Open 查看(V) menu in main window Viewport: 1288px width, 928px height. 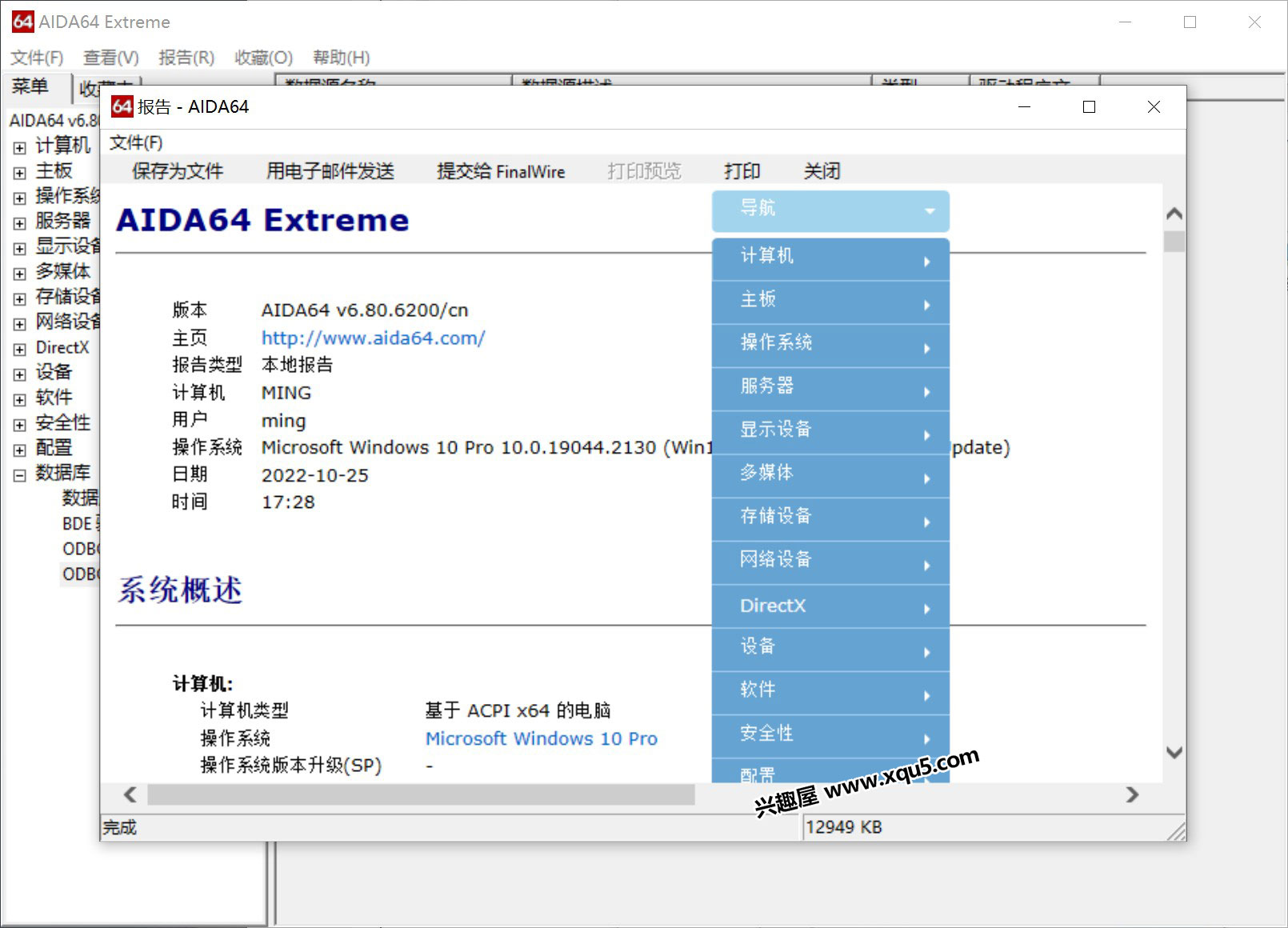[x=111, y=58]
